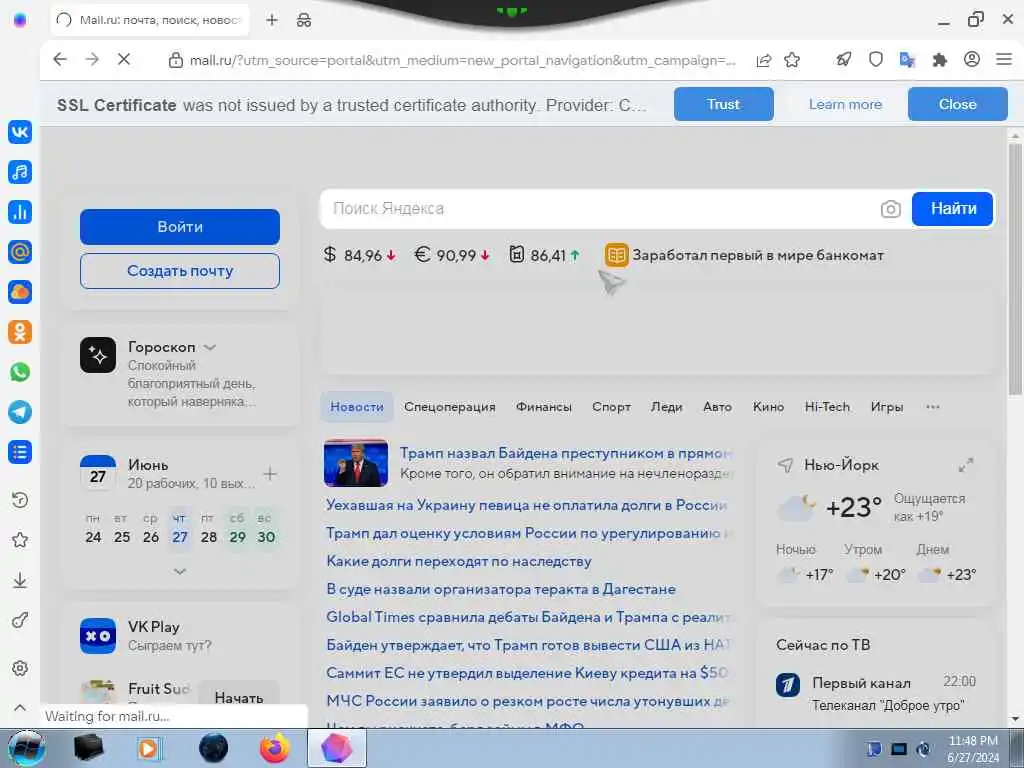The image size is (1024, 768).
Task: Open the guitar-shaped sidebar icon
Action: (x=20, y=620)
